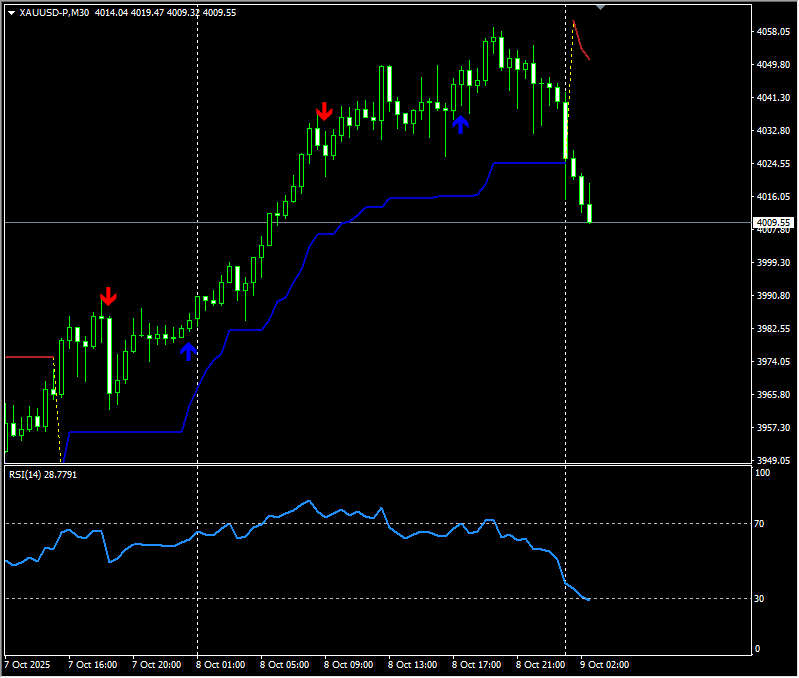Click the gray chart shift triangle at top
The height and width of the screenshot is (678, 799).
(600, 7)
